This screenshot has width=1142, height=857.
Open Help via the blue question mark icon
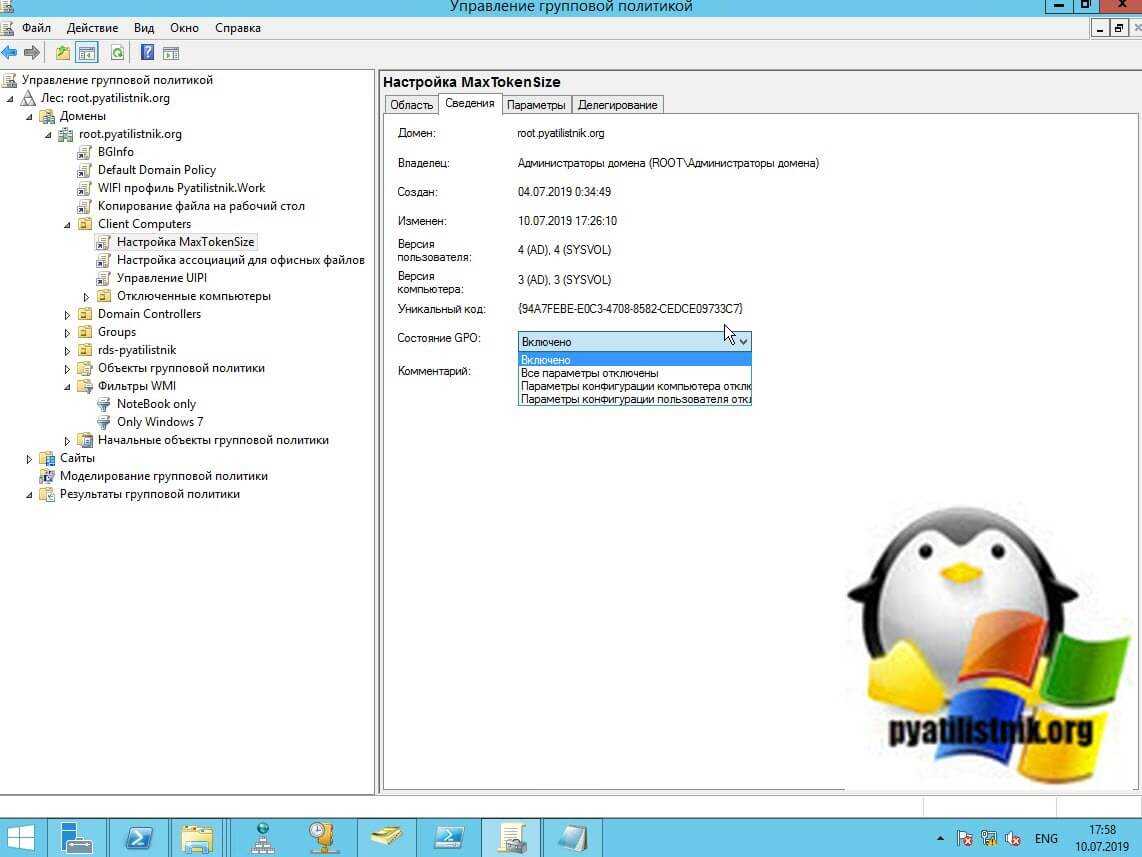coord(147,53)
